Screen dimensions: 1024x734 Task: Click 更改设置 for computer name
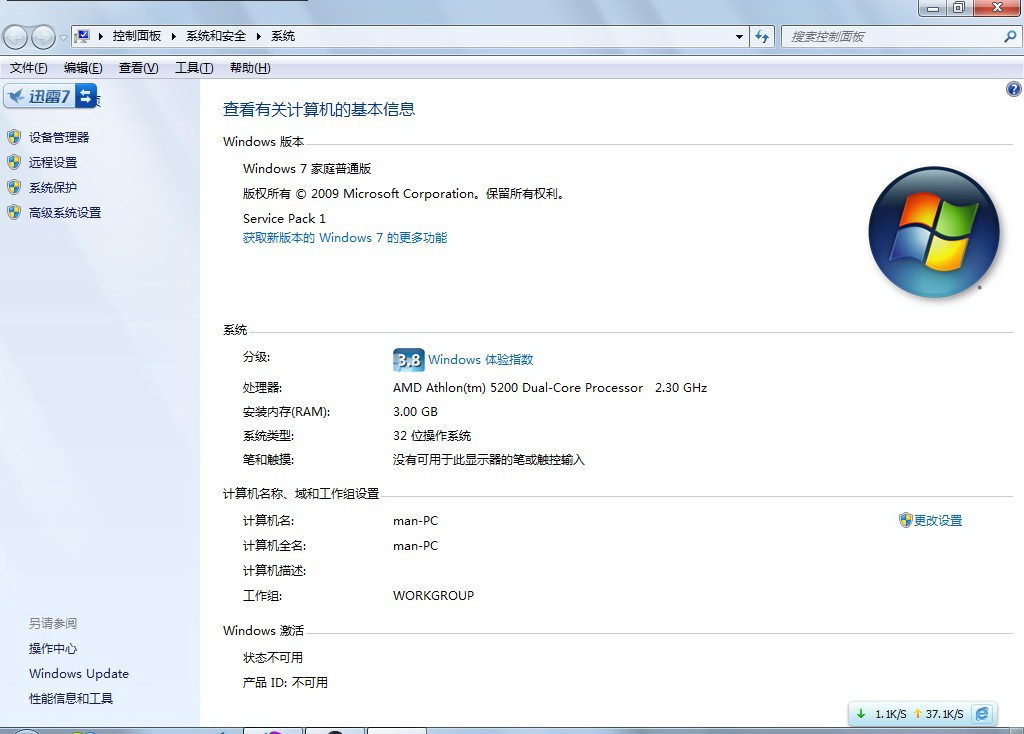coord(938,520)
